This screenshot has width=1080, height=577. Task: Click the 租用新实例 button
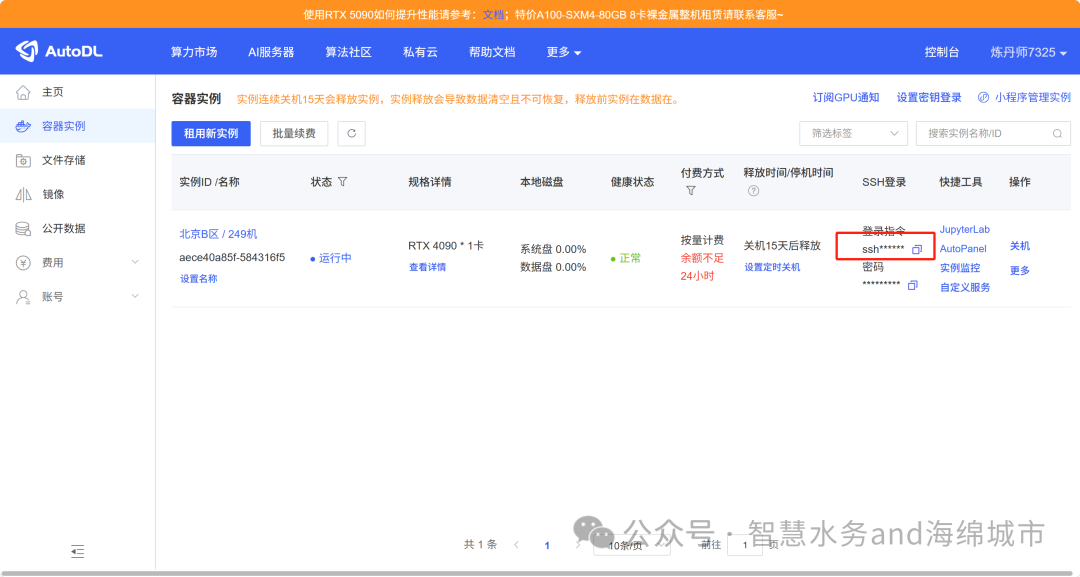[210, 133]
